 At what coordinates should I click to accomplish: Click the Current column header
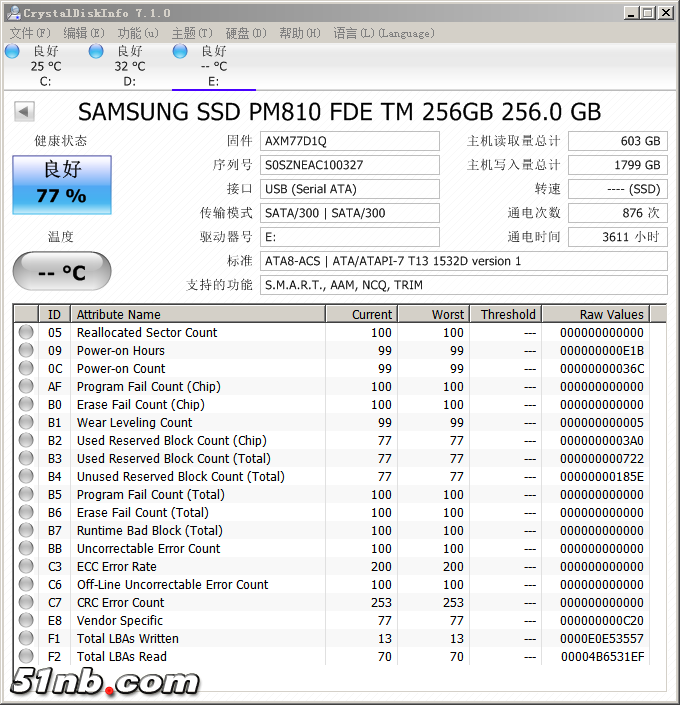click(362, 314)
